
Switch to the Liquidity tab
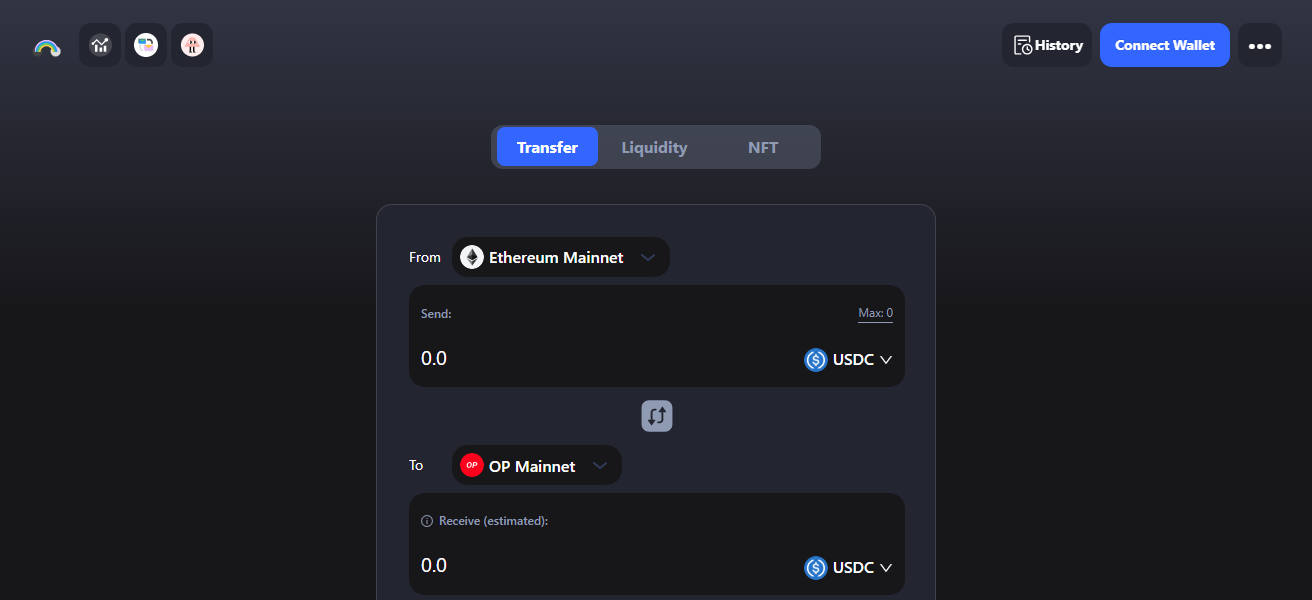tap(654, 147)
